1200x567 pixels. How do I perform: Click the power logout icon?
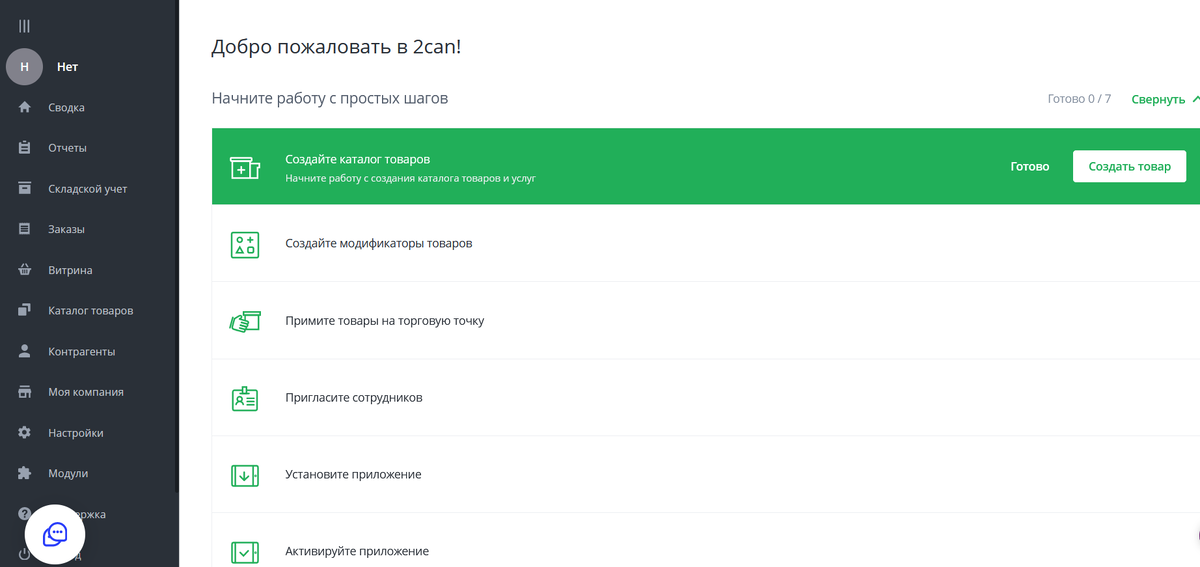pos(24,554)
